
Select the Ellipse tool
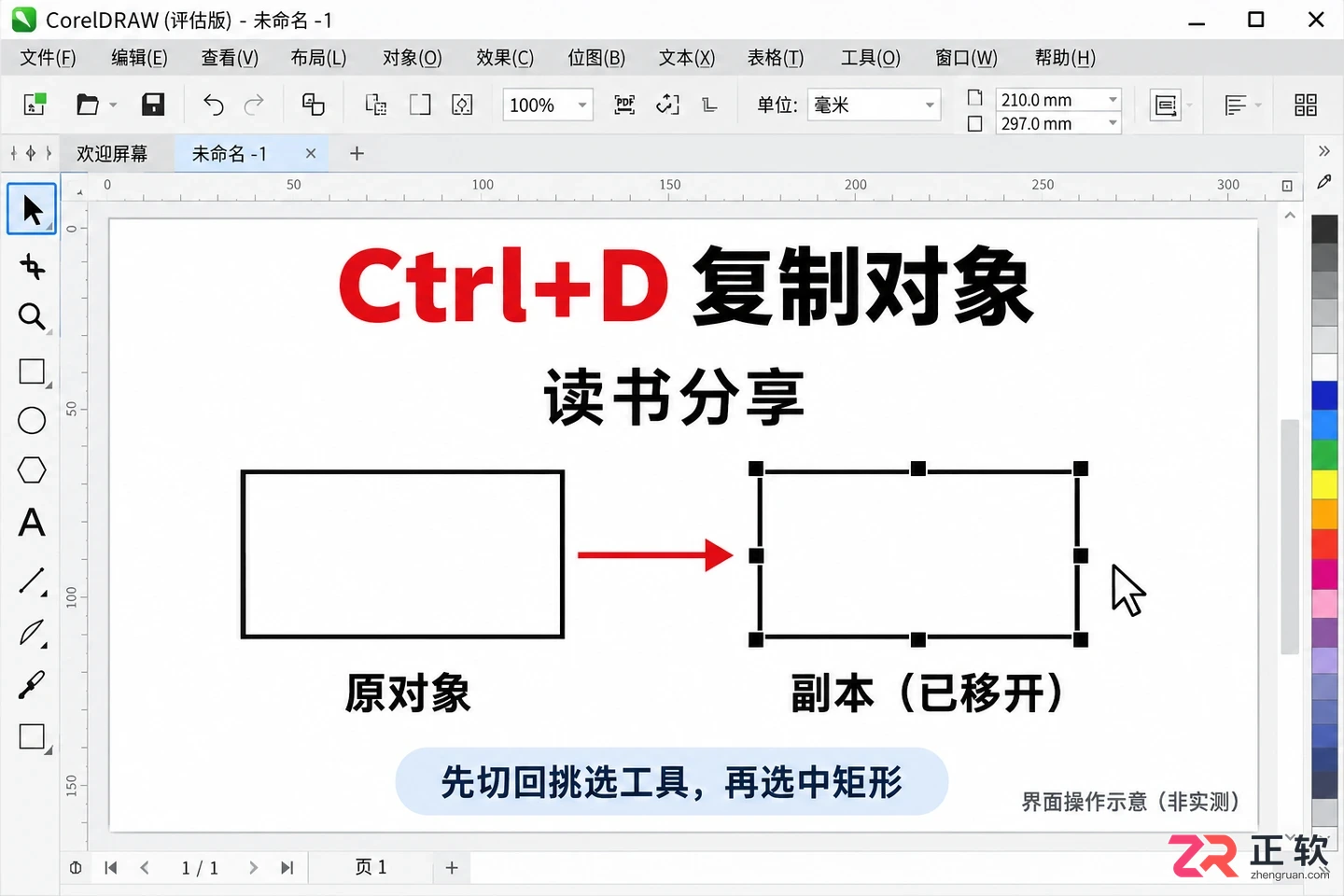[32, 420]
